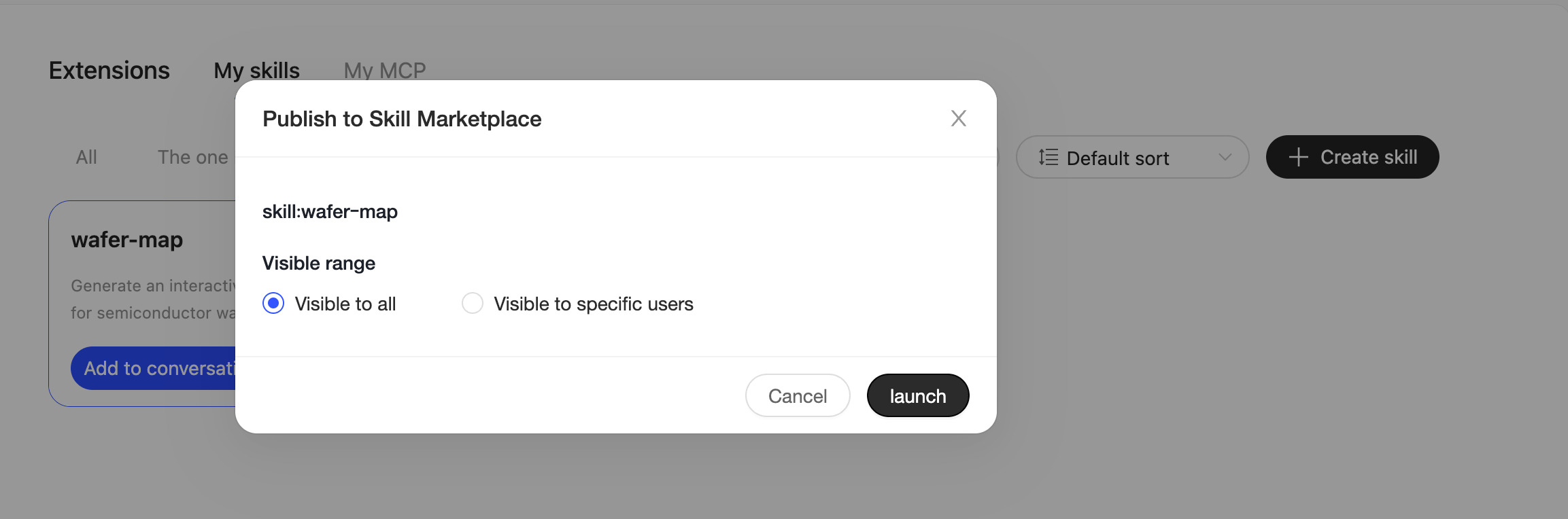Click the launch button

click(918, 395)
